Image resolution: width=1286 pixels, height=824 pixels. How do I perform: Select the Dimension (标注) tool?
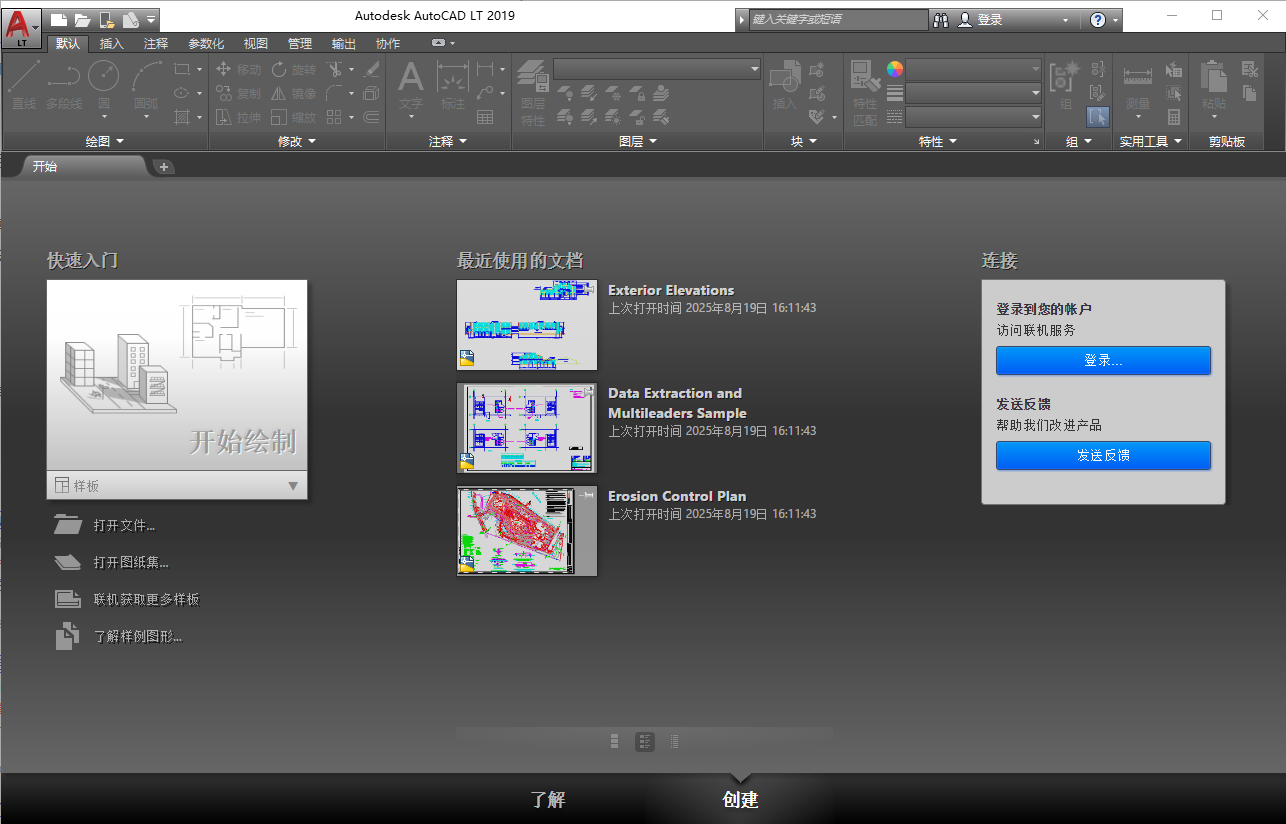pos(453,85)
